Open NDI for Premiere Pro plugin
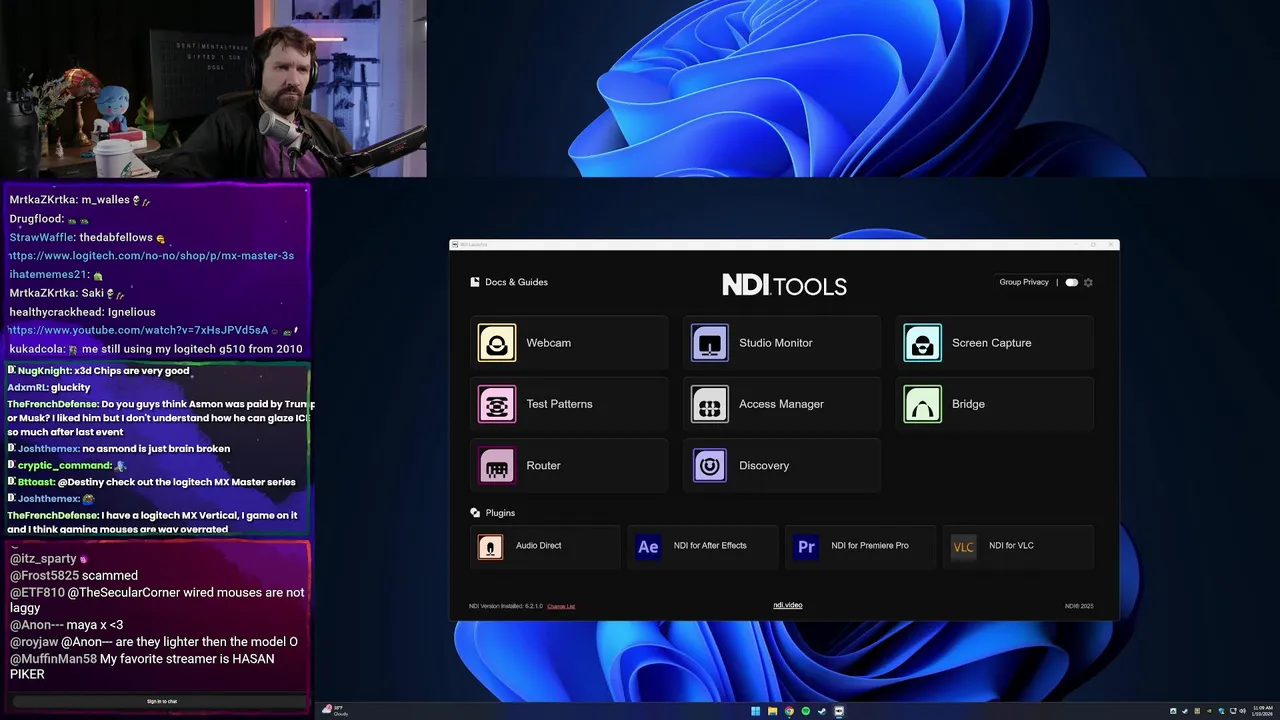1280x720 pixels. coord(860,546)
